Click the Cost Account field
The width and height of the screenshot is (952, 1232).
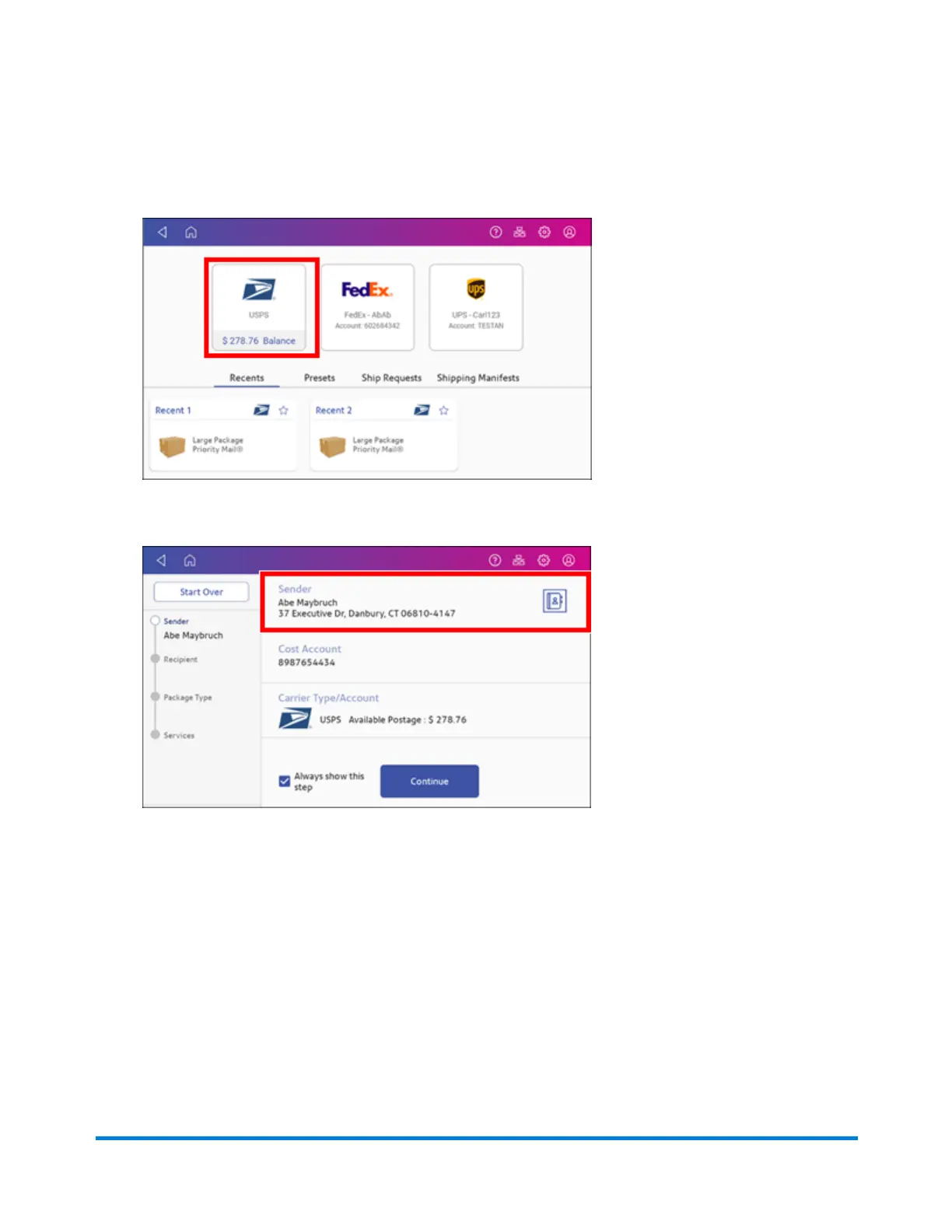425,656
